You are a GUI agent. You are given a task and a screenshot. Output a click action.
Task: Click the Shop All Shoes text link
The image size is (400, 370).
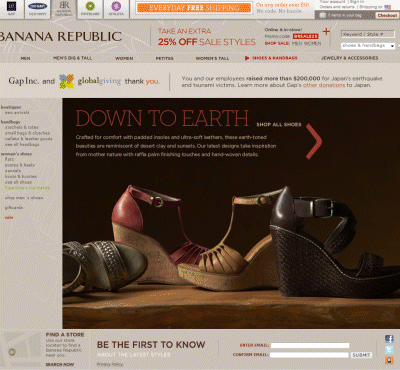point(279,124)
